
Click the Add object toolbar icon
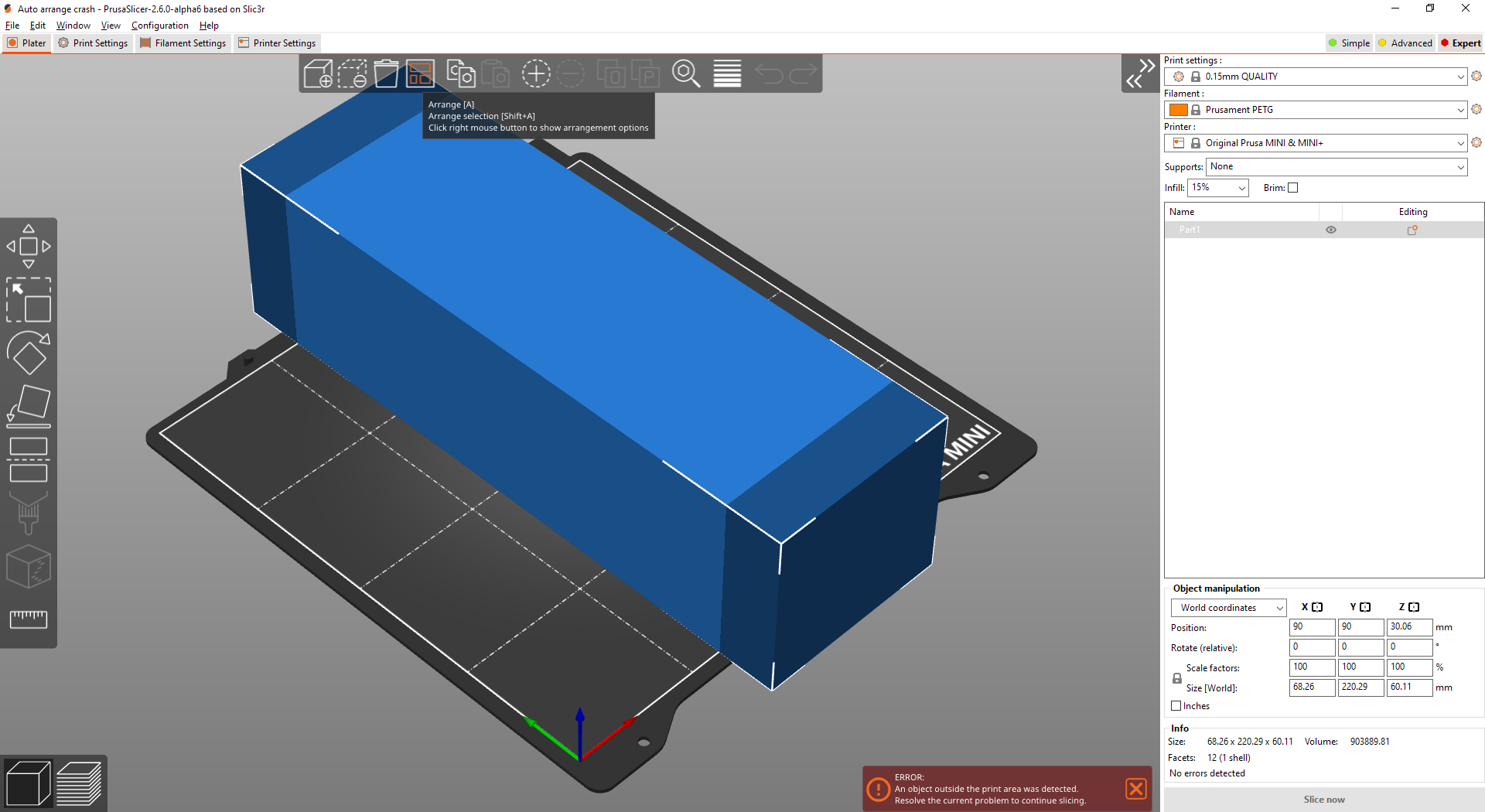(318, 73)
